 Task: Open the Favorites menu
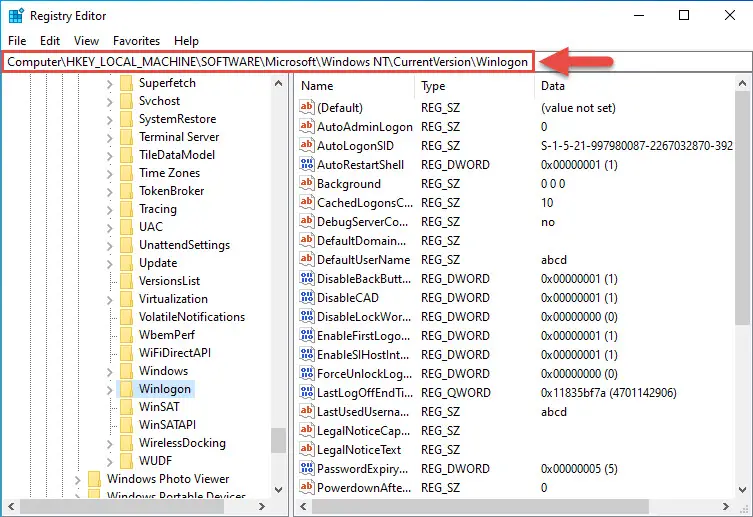[136, 41]
